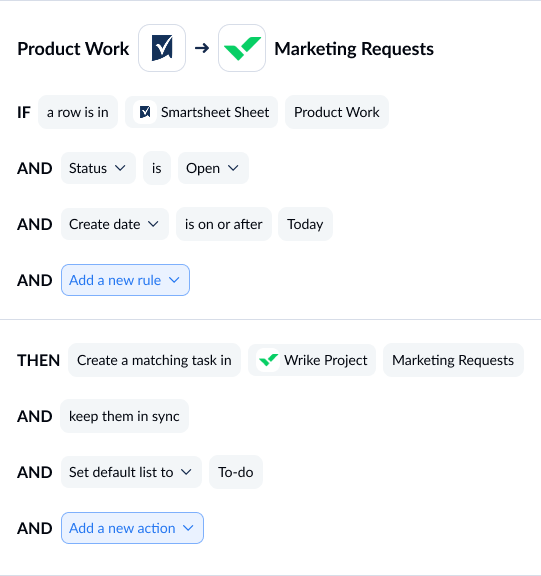The width and height of the screenshot is (541, 576).
Task: Click the 'keep them in sync' chip
Action: (124, 416)
